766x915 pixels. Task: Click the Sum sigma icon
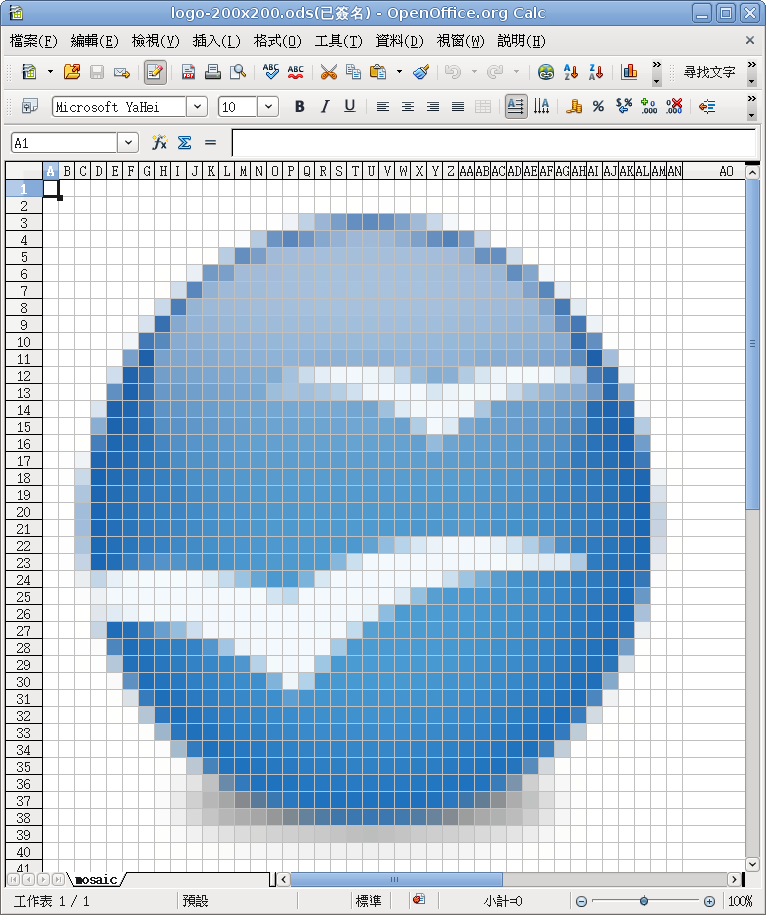184,142
